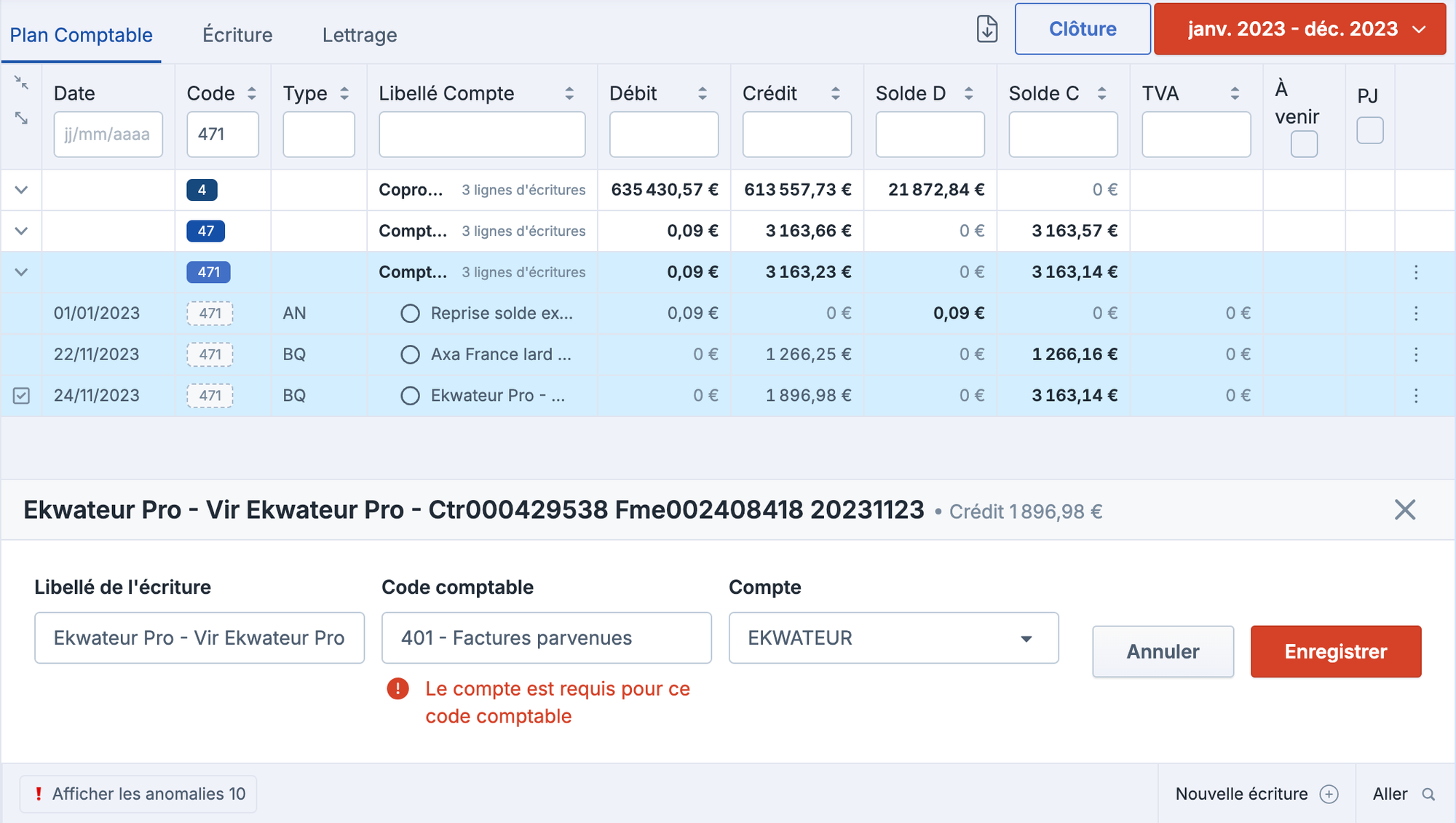Sort by Libellé Compte column

569,93
